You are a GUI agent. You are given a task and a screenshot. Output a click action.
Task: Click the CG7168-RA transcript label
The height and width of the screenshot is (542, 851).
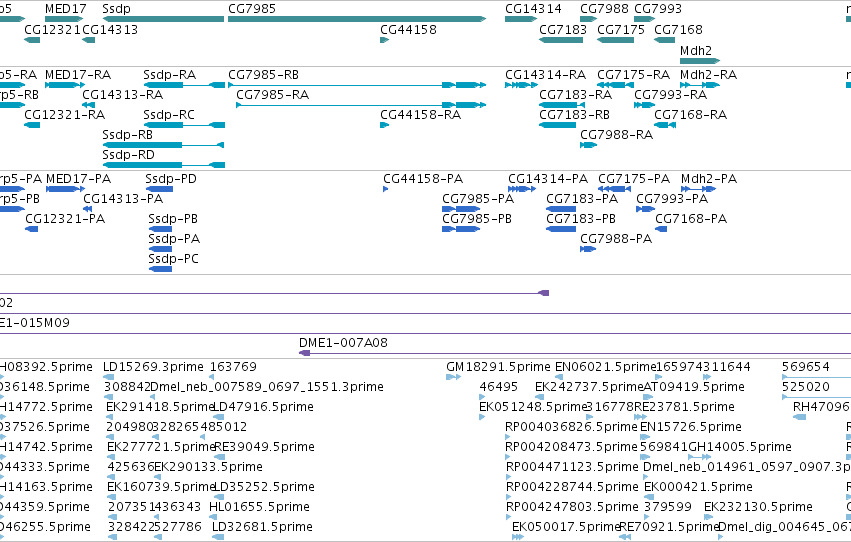(x=690, y=115)
